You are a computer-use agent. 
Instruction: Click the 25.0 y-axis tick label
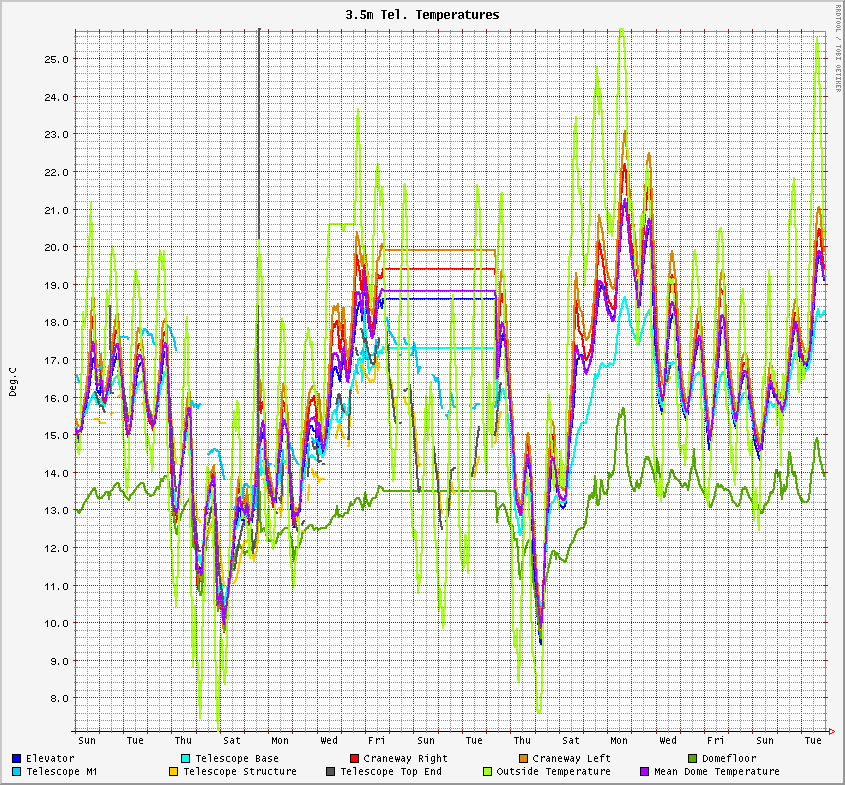coord(56,59)
